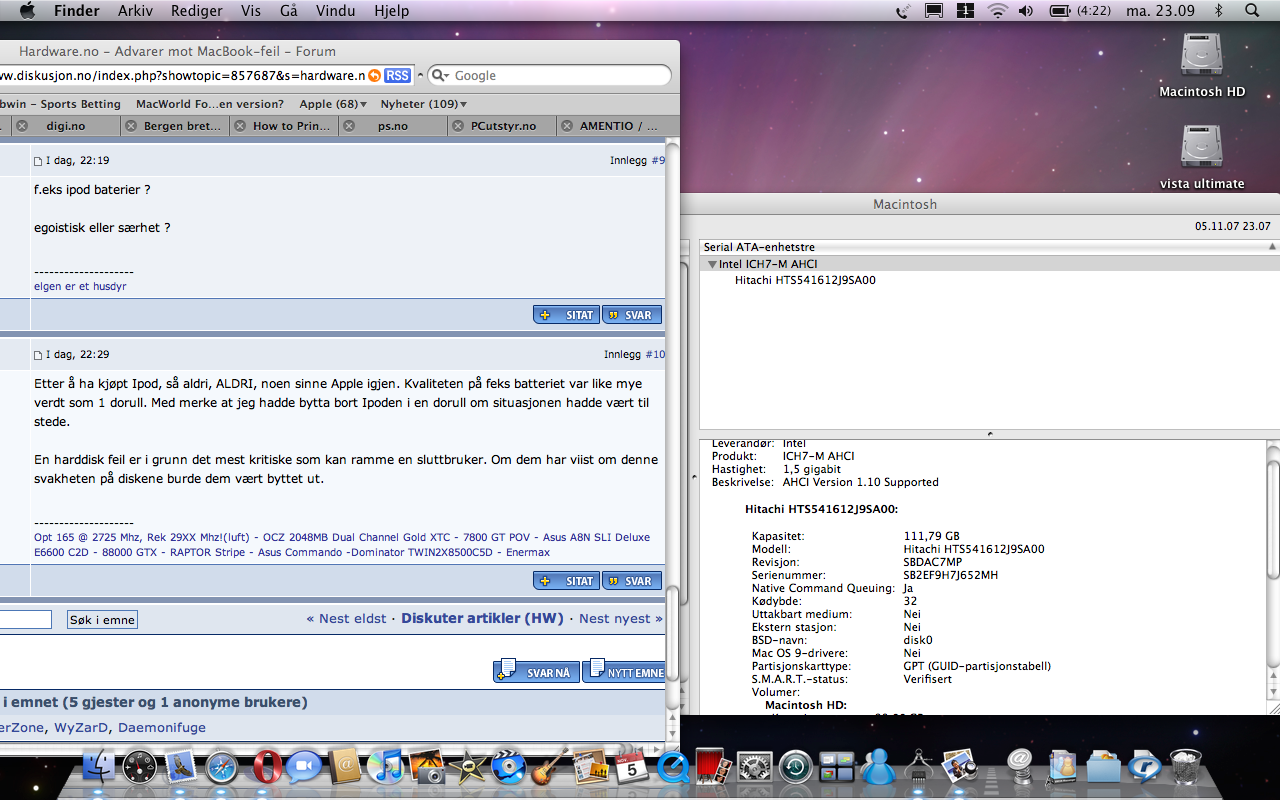Open Apple (68) bookmarks dropdown
This screenshot has height=800, width=1280.
(333, 104)
